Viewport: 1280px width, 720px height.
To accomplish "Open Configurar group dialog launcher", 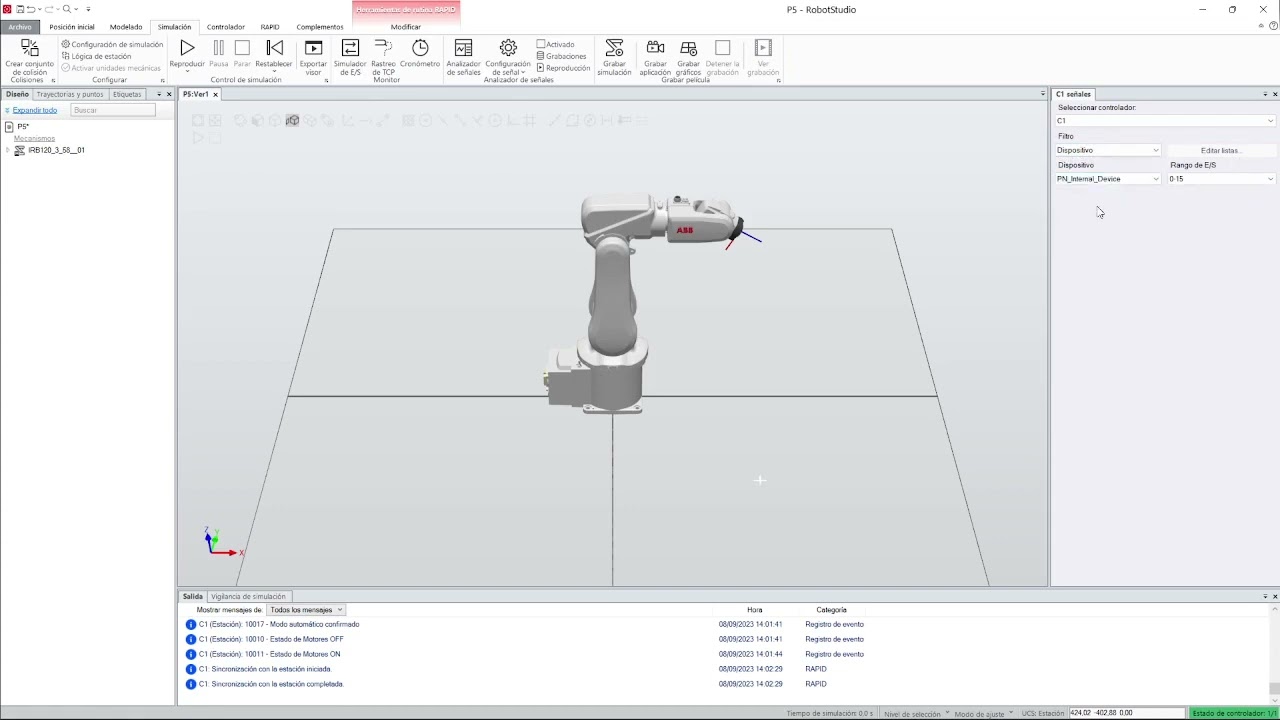I will pos(162,81).
